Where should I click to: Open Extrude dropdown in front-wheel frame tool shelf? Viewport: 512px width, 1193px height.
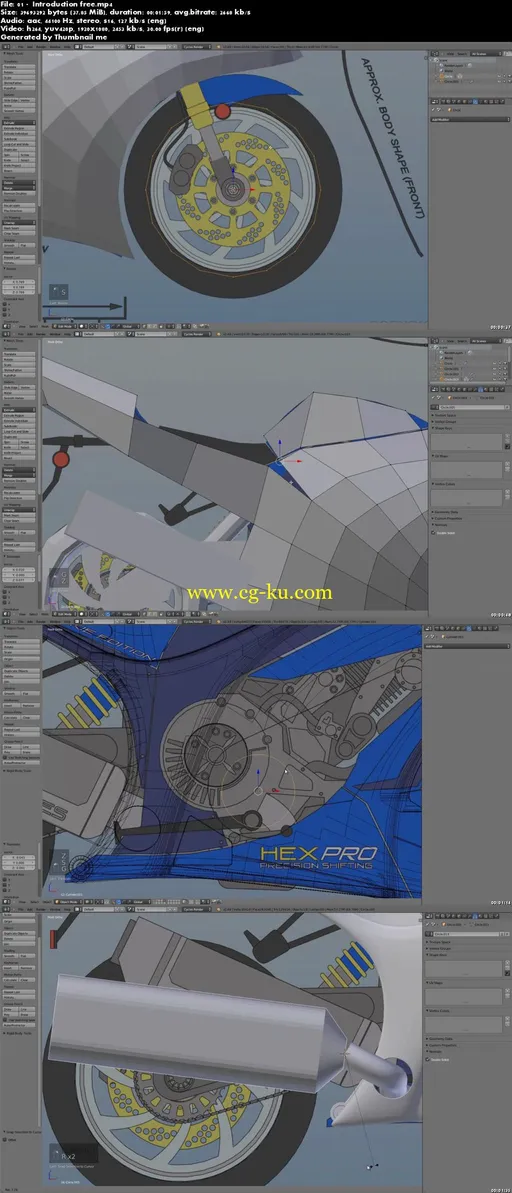19,122
